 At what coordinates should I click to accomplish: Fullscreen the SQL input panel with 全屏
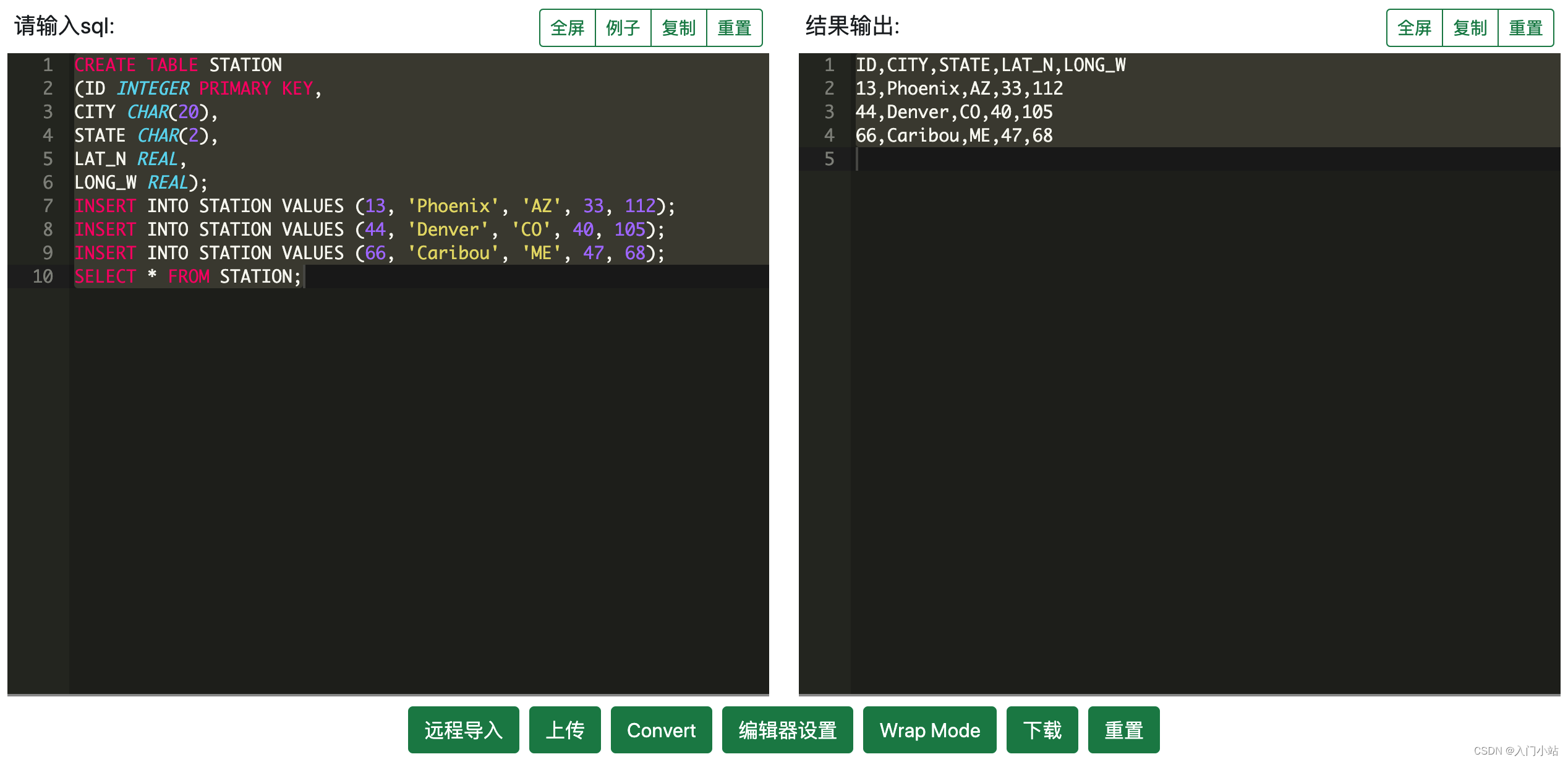tap(566, 27)
